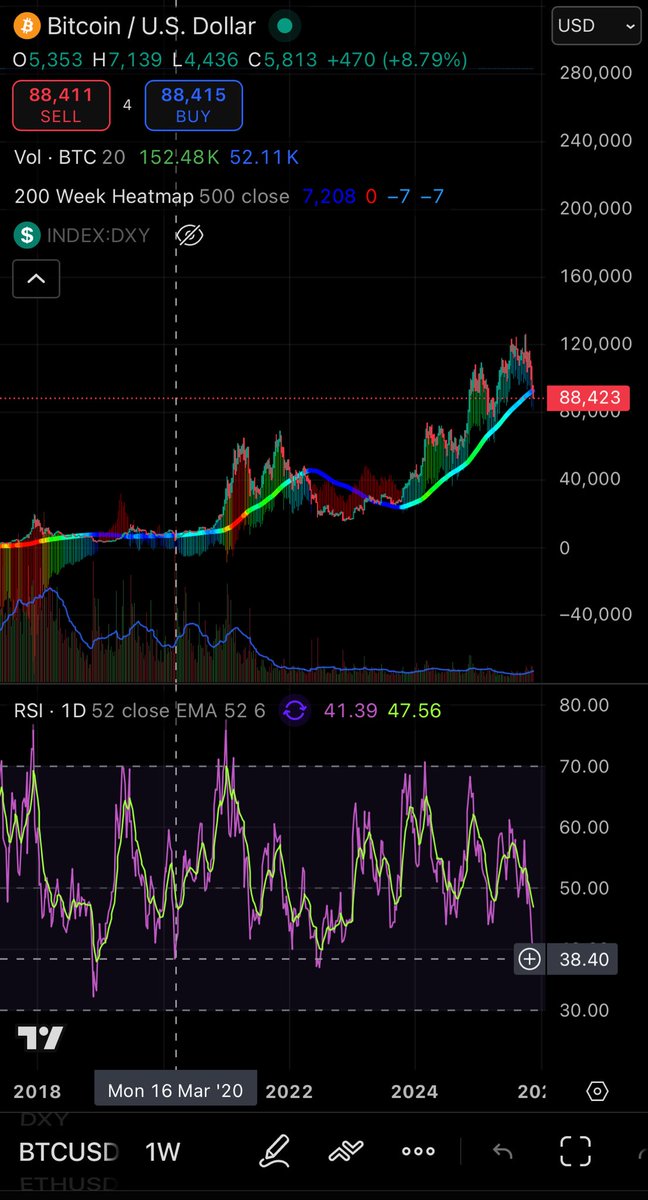Click the 152.48K volume value
The image size is (648, 1200).
[x=179, y=157]
